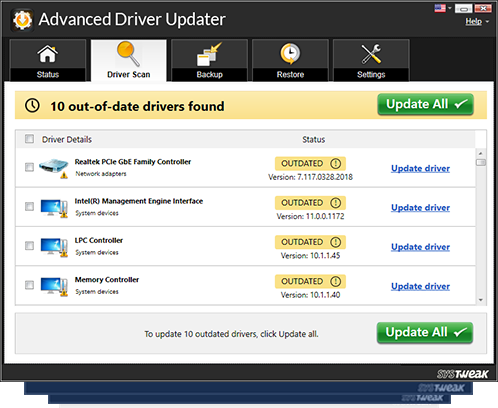The width and height of the screenshot is (498, 408).
Task: Click the Realtek network adapter device icon
Action: pos(54,168)
